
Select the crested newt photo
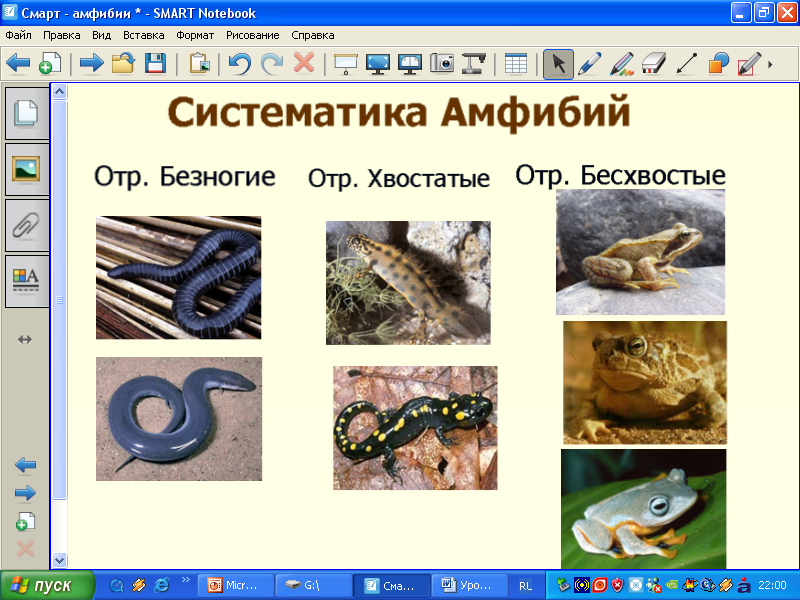[x=408, y=283]
